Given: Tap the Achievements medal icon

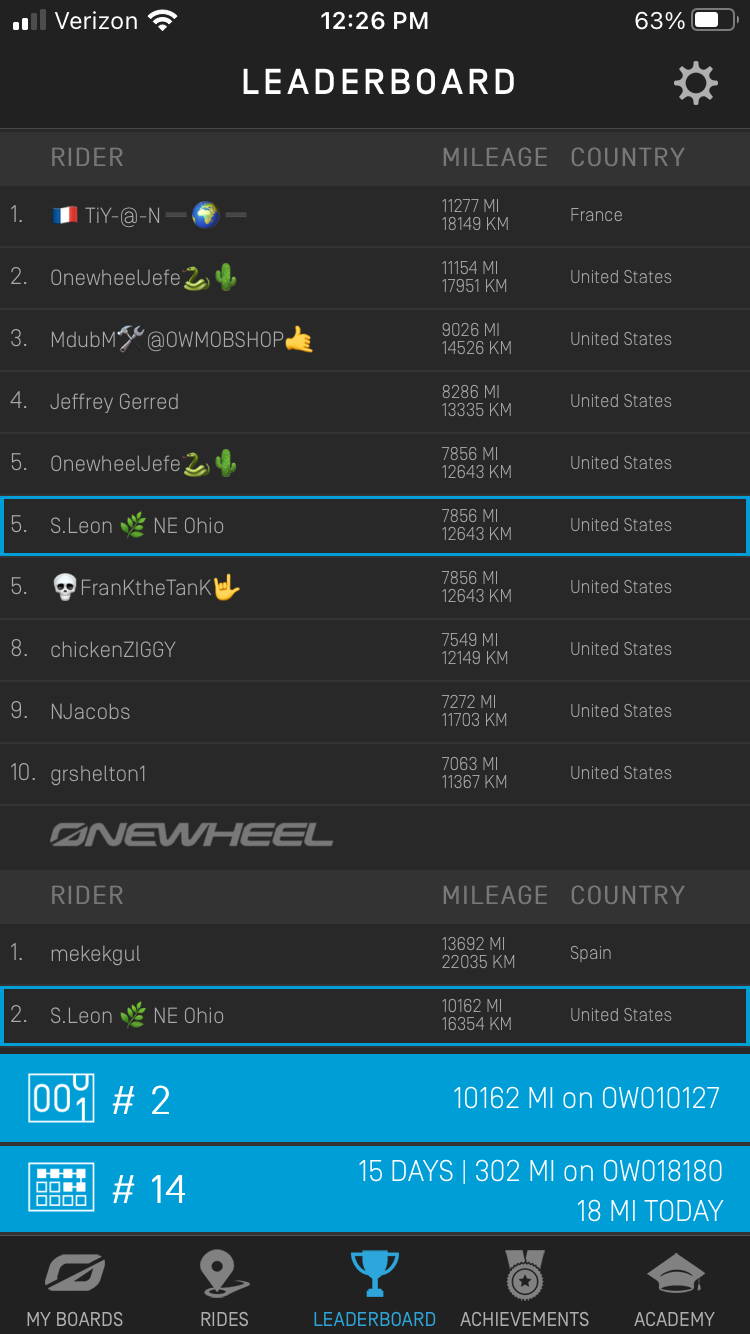Looking at the screenshot, I should [524, 1274].
